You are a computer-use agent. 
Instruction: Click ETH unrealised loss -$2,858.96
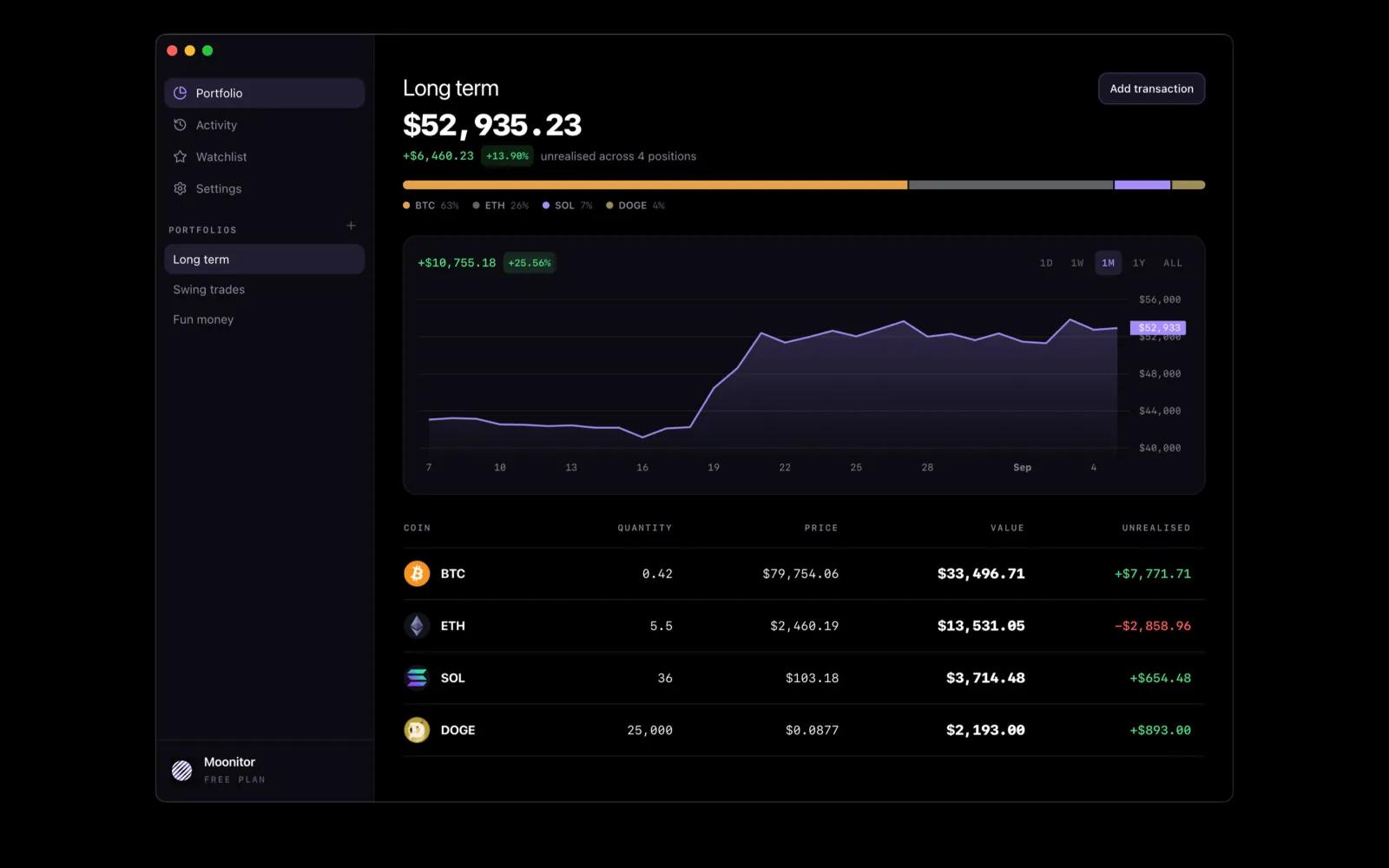1153,626
